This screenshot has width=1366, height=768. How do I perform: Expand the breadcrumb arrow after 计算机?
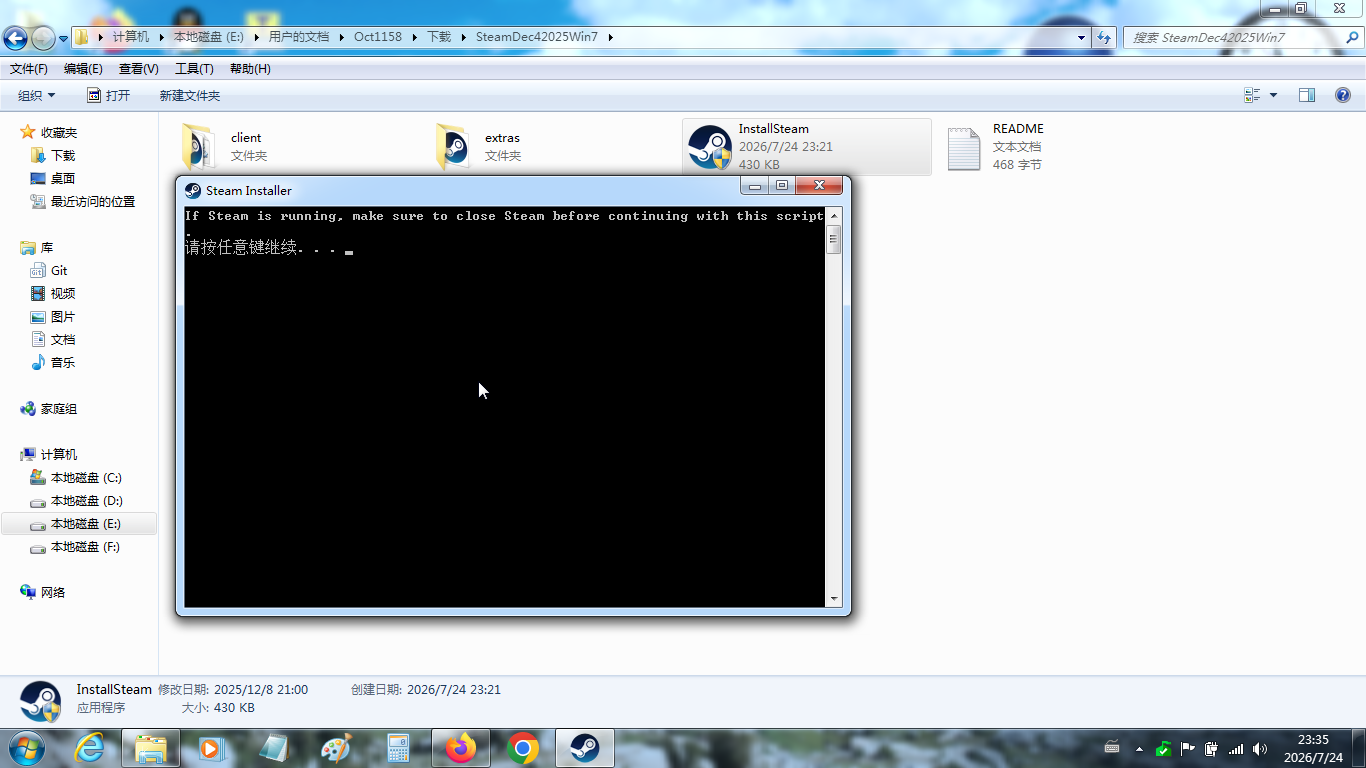coord(162,37)
